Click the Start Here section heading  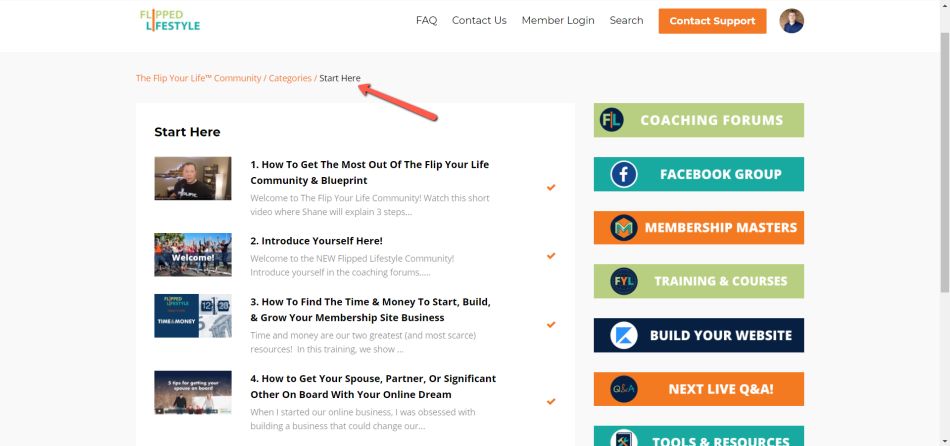pyautogui.click(x=187, y=132)
